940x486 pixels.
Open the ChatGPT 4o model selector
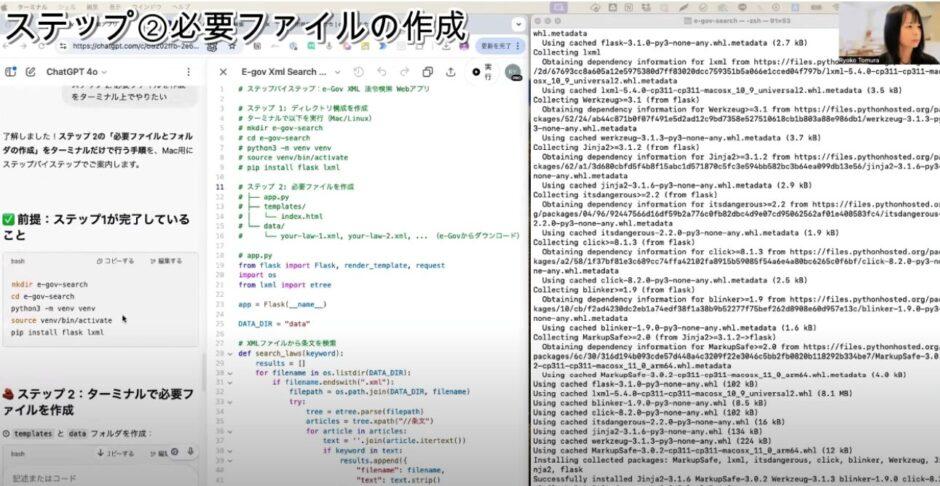point(76,72)
